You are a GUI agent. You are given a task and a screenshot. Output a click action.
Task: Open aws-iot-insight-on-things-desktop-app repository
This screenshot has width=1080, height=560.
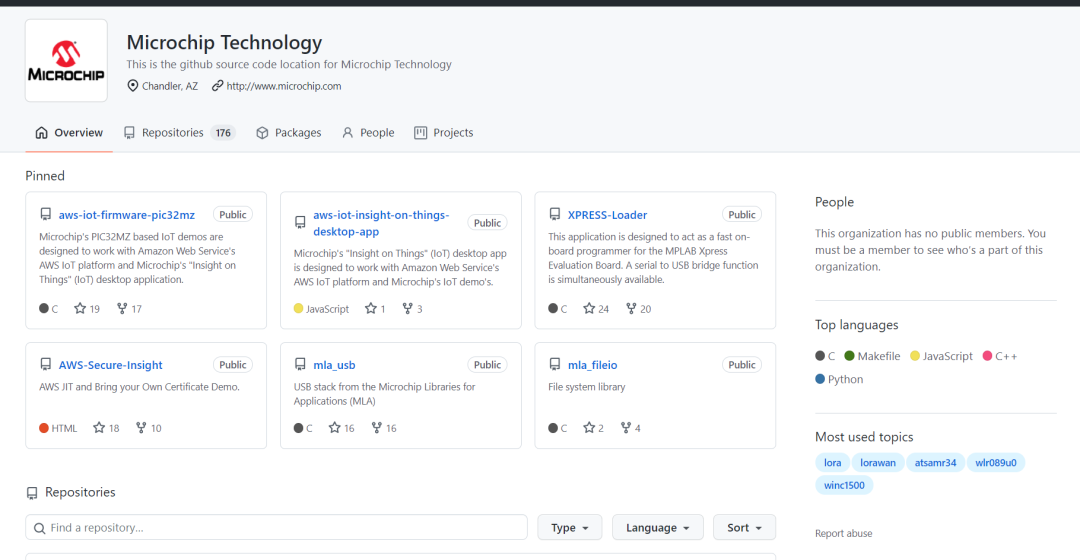pyautogui.click(x=381, y=223)
